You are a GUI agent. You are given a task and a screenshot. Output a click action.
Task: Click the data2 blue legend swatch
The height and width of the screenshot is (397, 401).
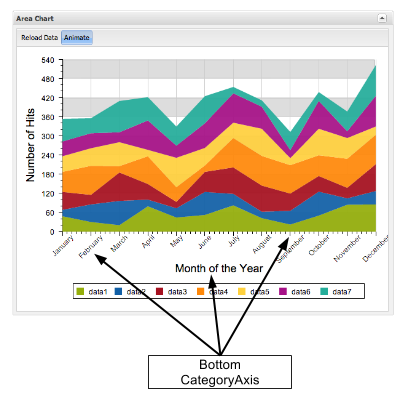119,292
